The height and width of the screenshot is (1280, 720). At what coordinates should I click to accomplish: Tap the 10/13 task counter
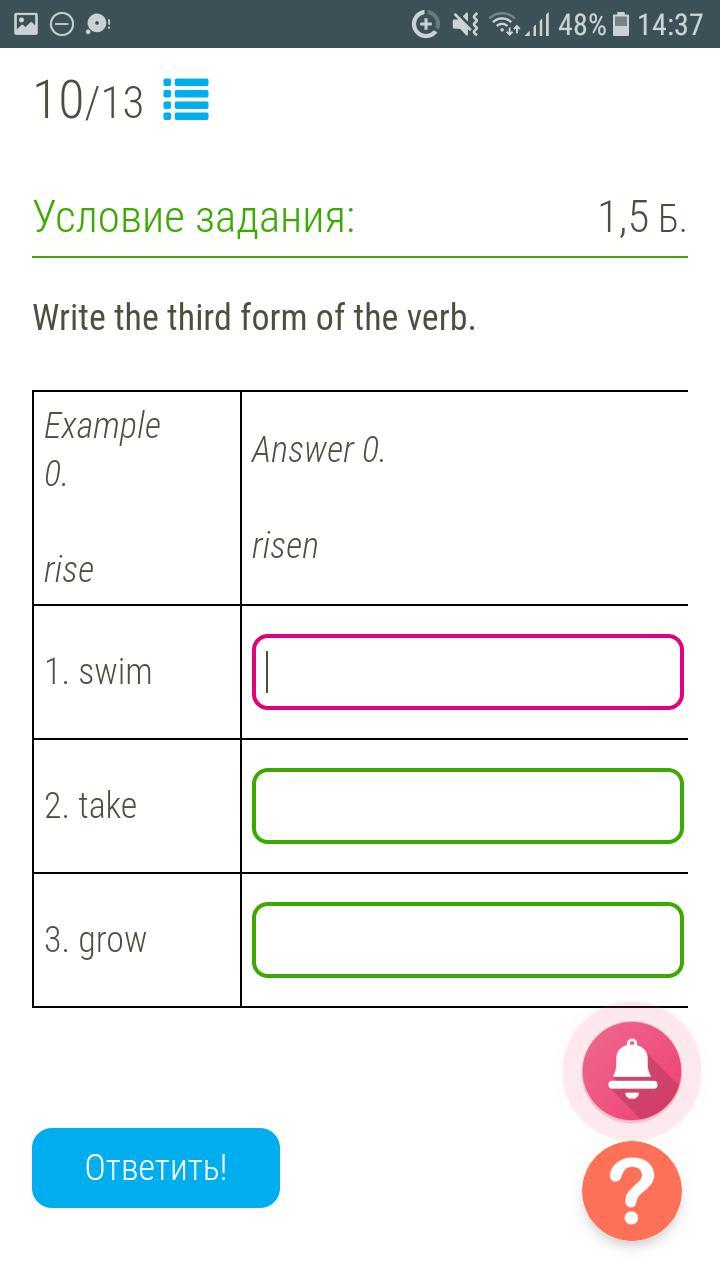point(89,100)
